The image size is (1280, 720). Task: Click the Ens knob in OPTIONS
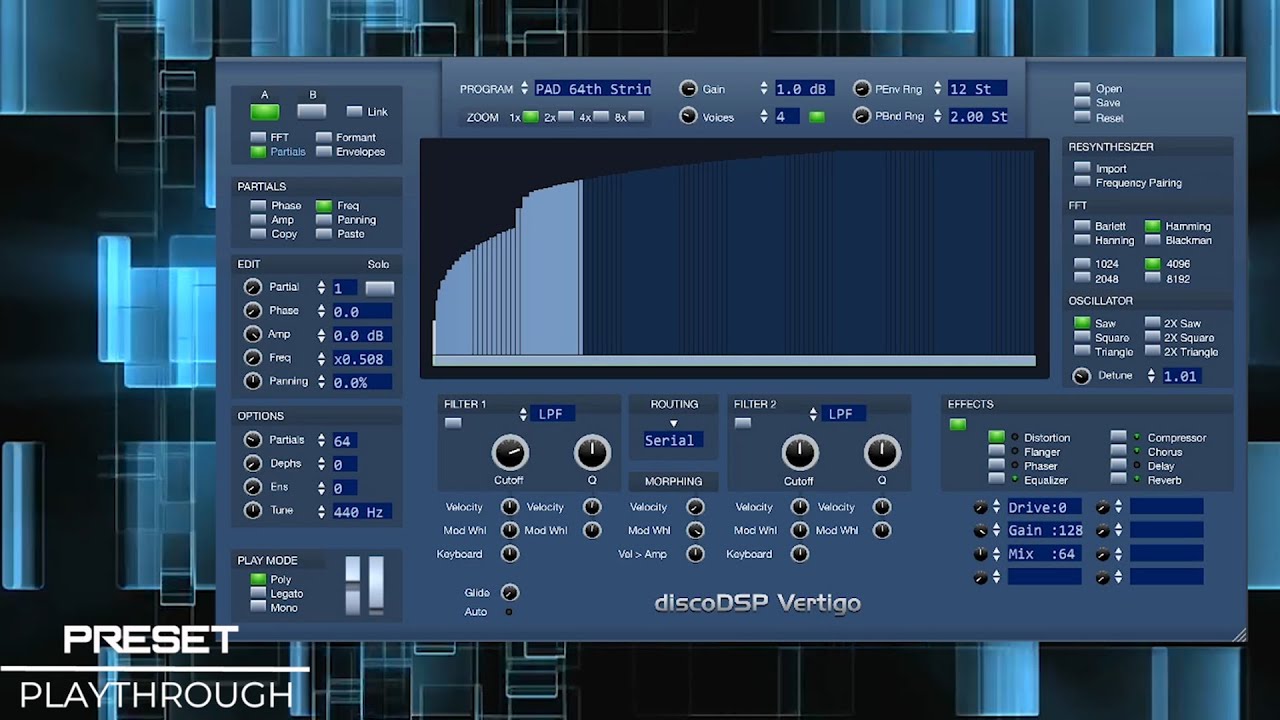point(253,487)
